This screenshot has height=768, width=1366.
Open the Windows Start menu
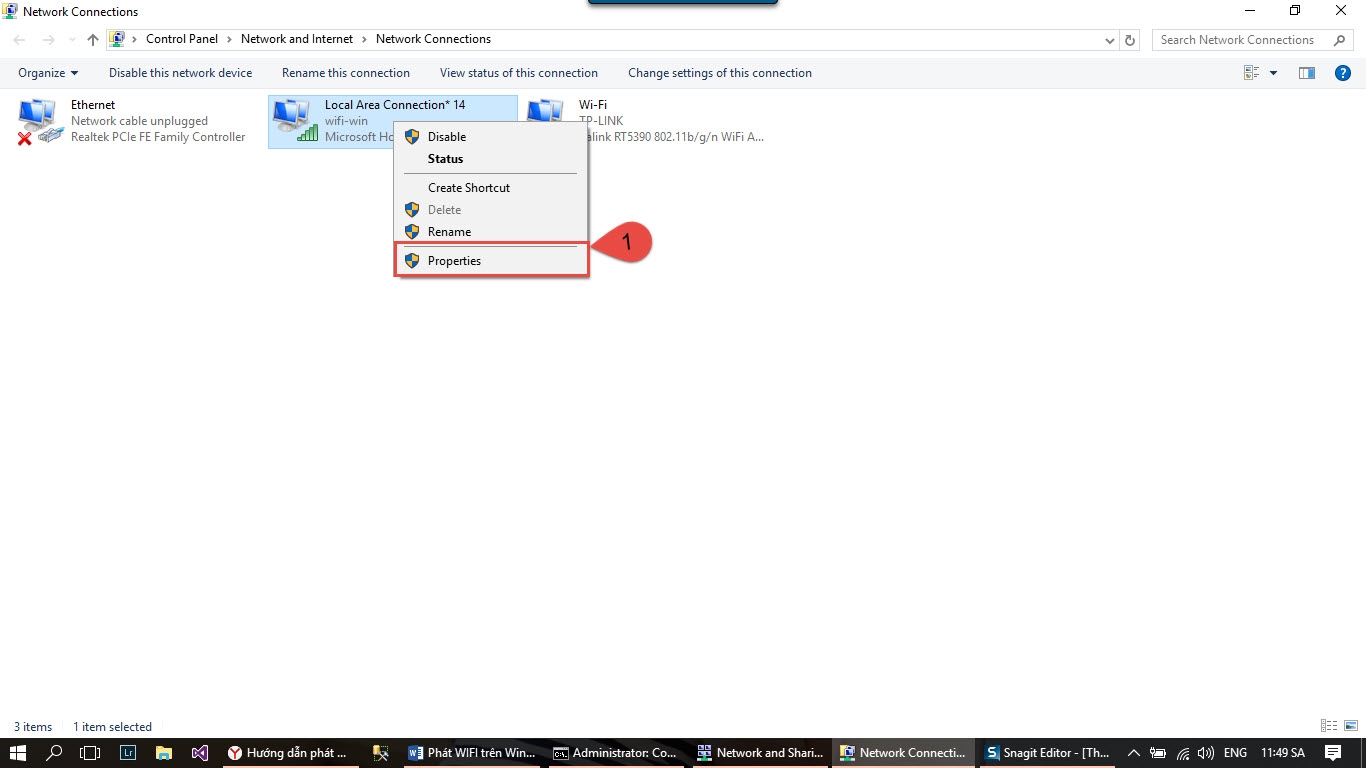[x=18, y=753]
